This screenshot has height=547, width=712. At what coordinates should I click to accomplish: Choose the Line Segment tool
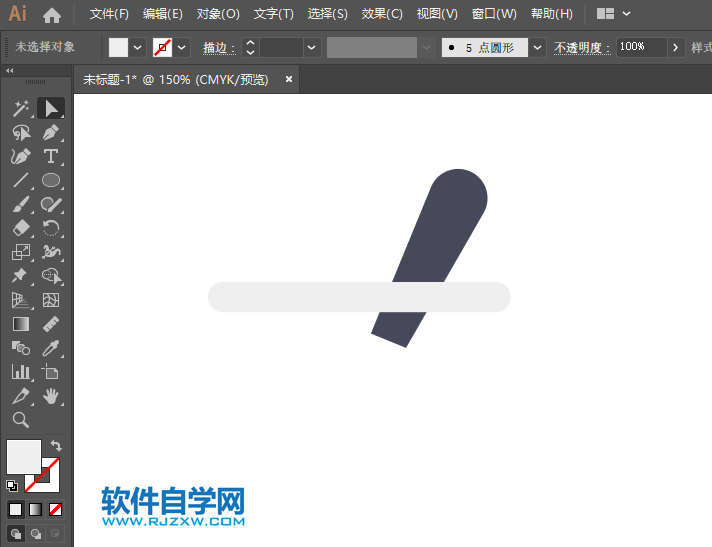[x=21, y=181]
